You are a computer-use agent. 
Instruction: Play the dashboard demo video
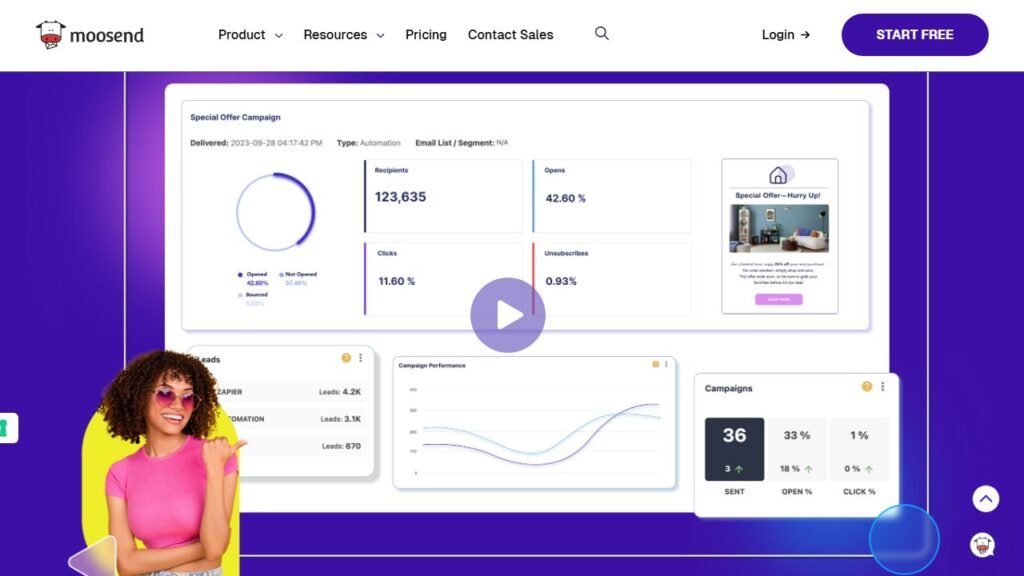click(508, 315)
